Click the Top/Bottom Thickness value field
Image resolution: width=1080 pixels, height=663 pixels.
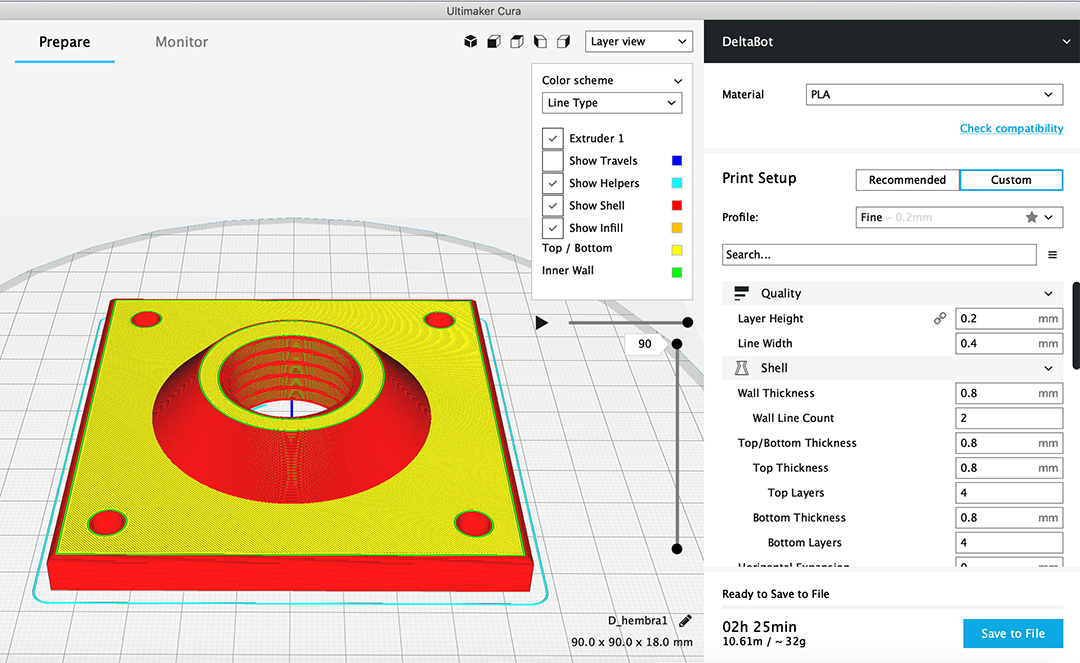(x=1008, y=443)
